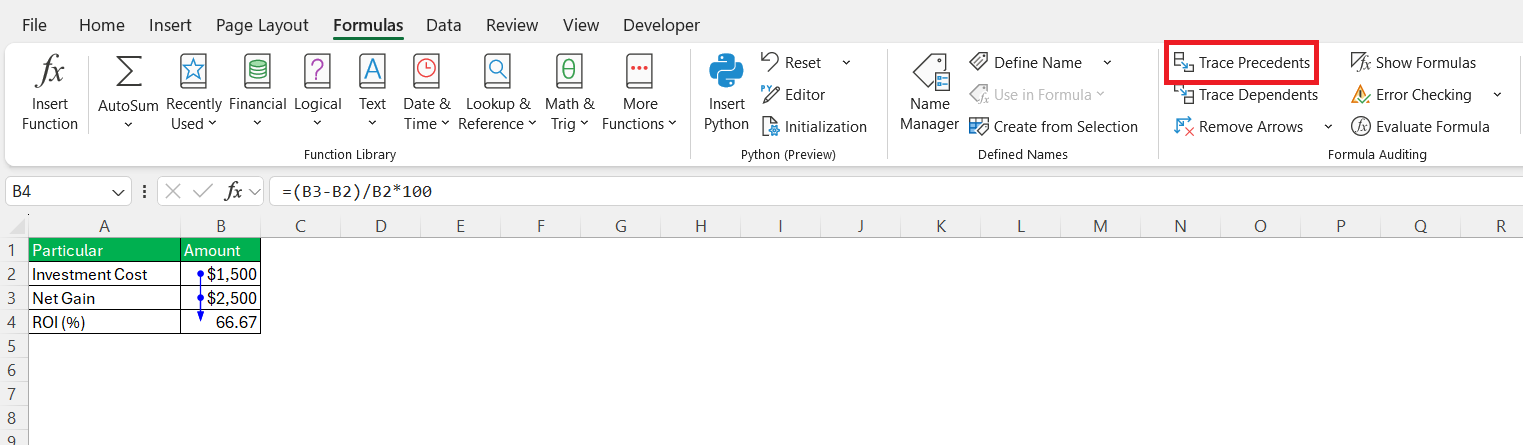This screenshot has height=445, width=1523.
Task: Open the More Functions menu
Action: [639, 94]
